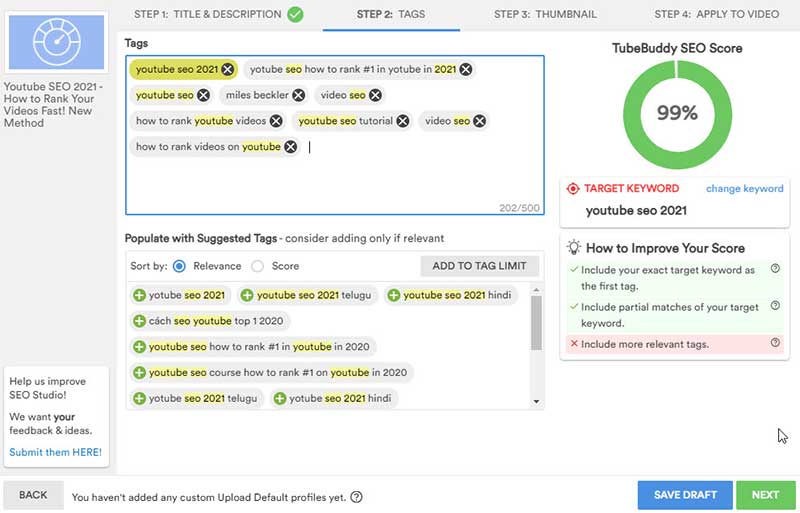Add suggested tag 'yotube seo 2021 telugu'
Image resolution: width=800 pixels, height=513 pixels.
point(139,398)
